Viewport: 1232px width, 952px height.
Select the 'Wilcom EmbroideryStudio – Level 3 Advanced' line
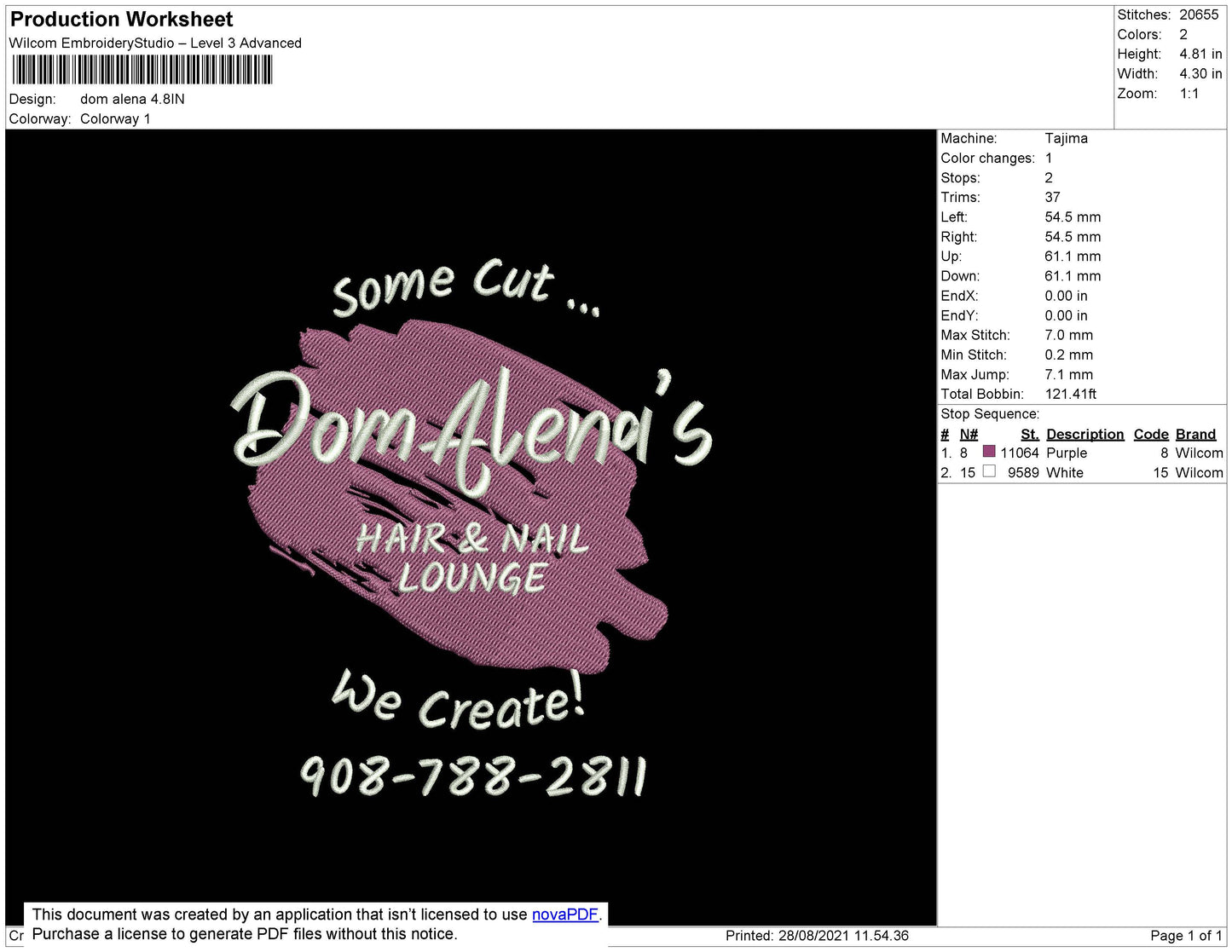pos(155,43)
